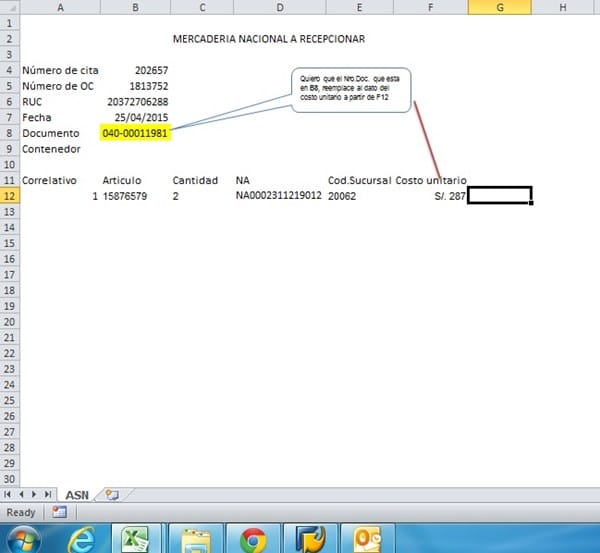Click the Excel icon in the taskbar
600x553 pixels.
click(136, 539)
